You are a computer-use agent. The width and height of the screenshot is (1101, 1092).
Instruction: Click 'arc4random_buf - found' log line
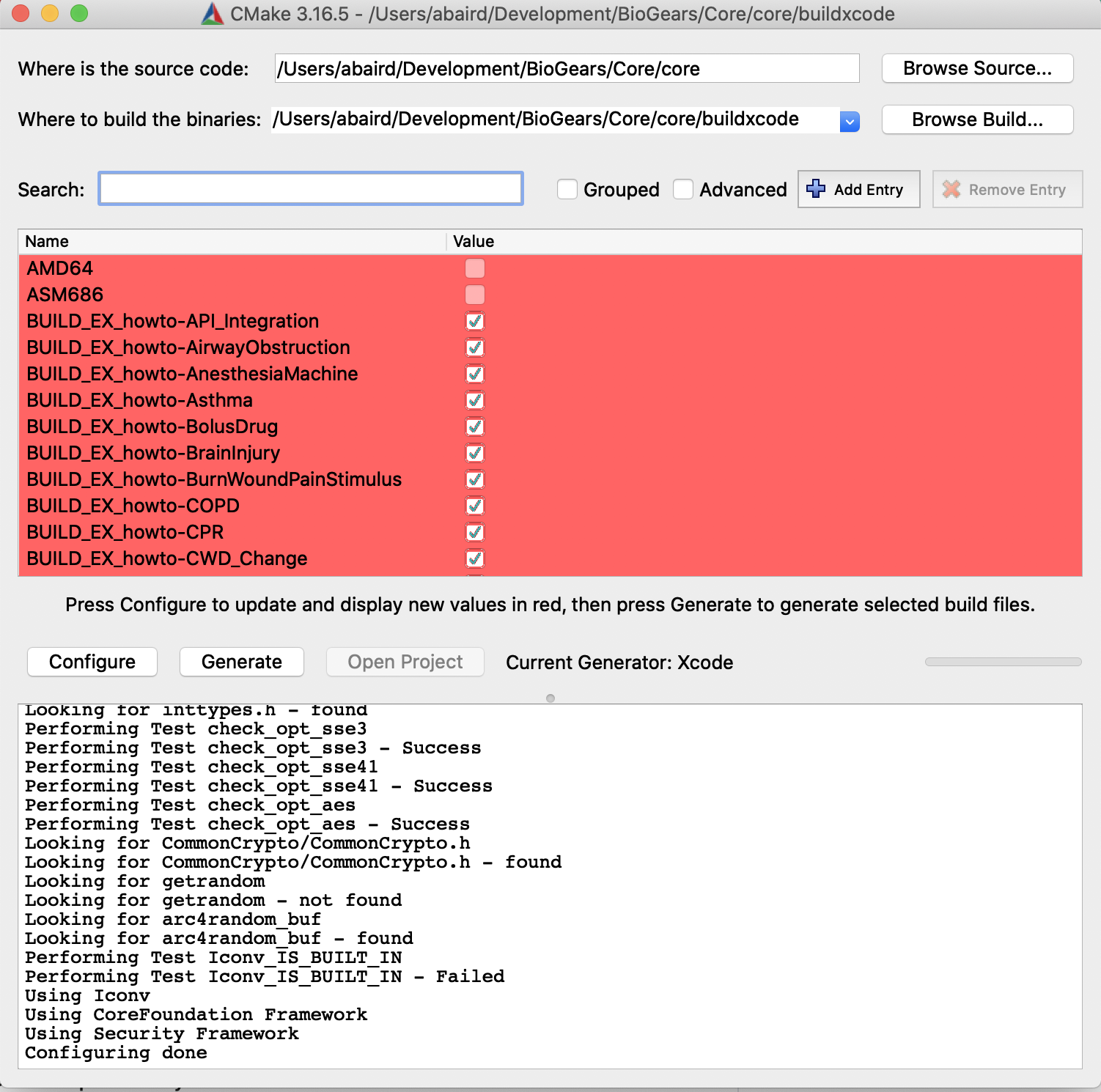tap(219, 939)
